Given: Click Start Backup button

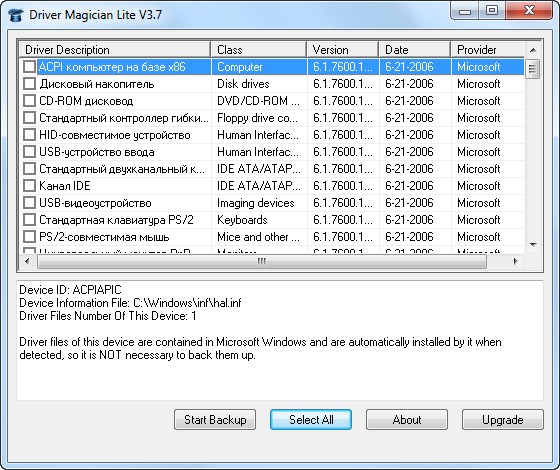Looking at the screenshot, I should [x=215, y=420].
